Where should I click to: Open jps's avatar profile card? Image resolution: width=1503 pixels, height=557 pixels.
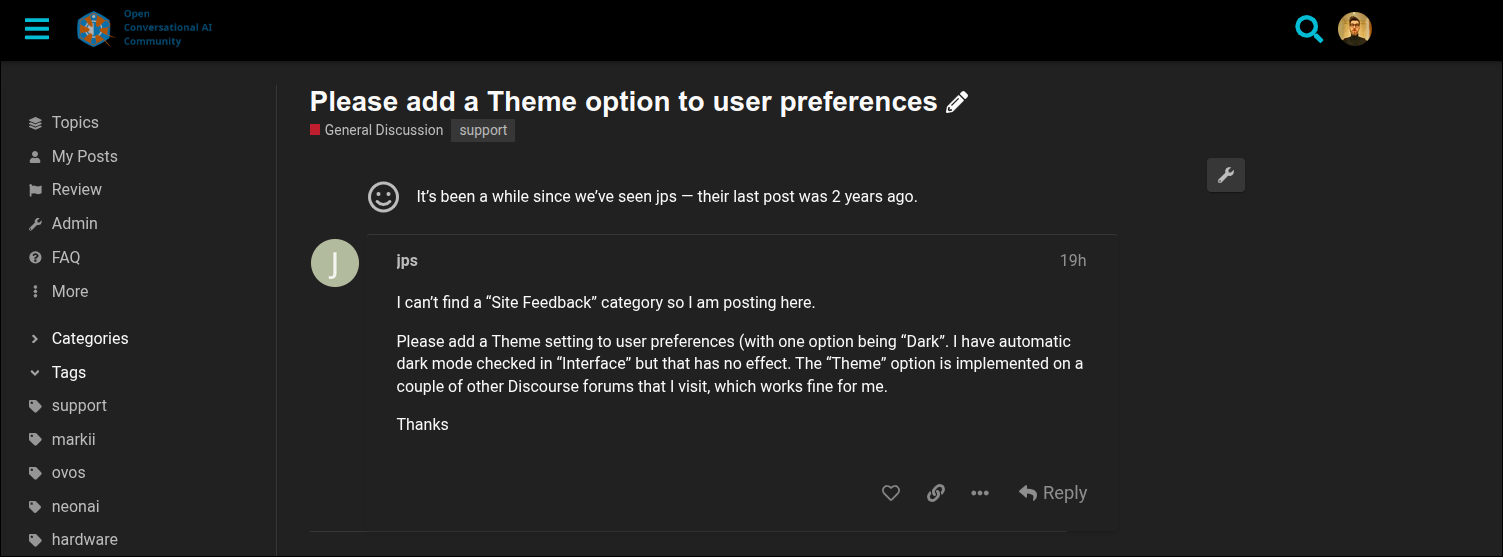(335, 263)
